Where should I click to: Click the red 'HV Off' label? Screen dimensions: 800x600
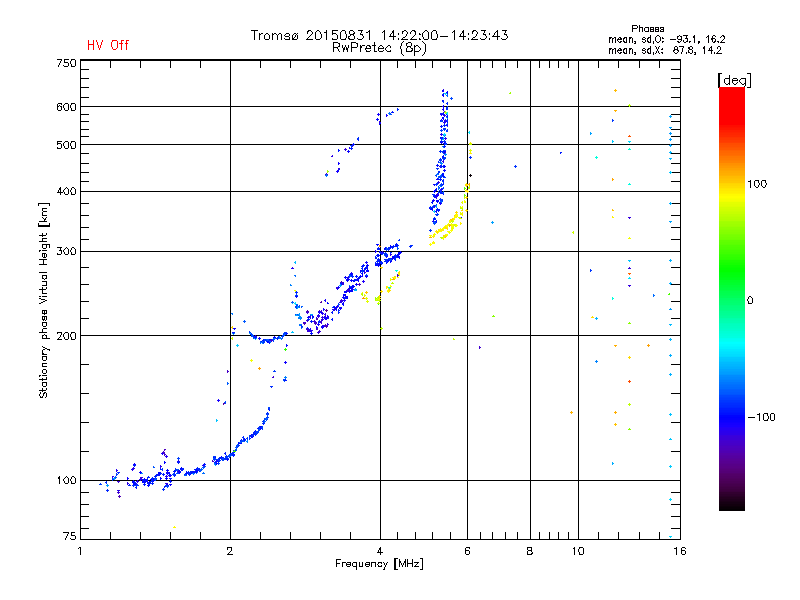point(108,45)
